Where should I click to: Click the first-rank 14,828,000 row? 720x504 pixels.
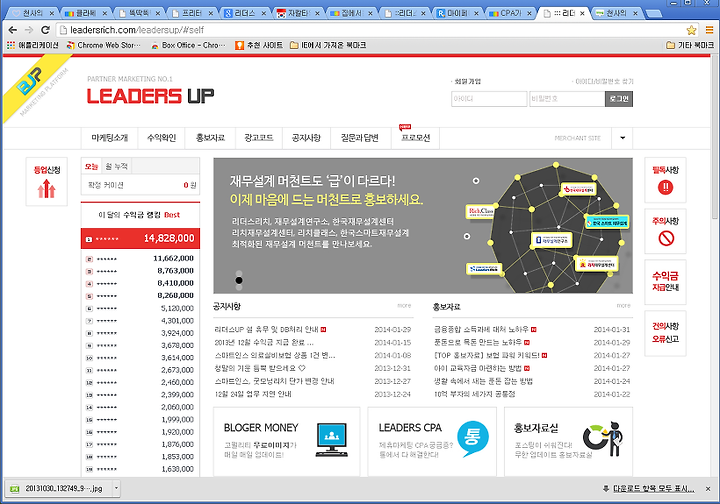point(141,238)
